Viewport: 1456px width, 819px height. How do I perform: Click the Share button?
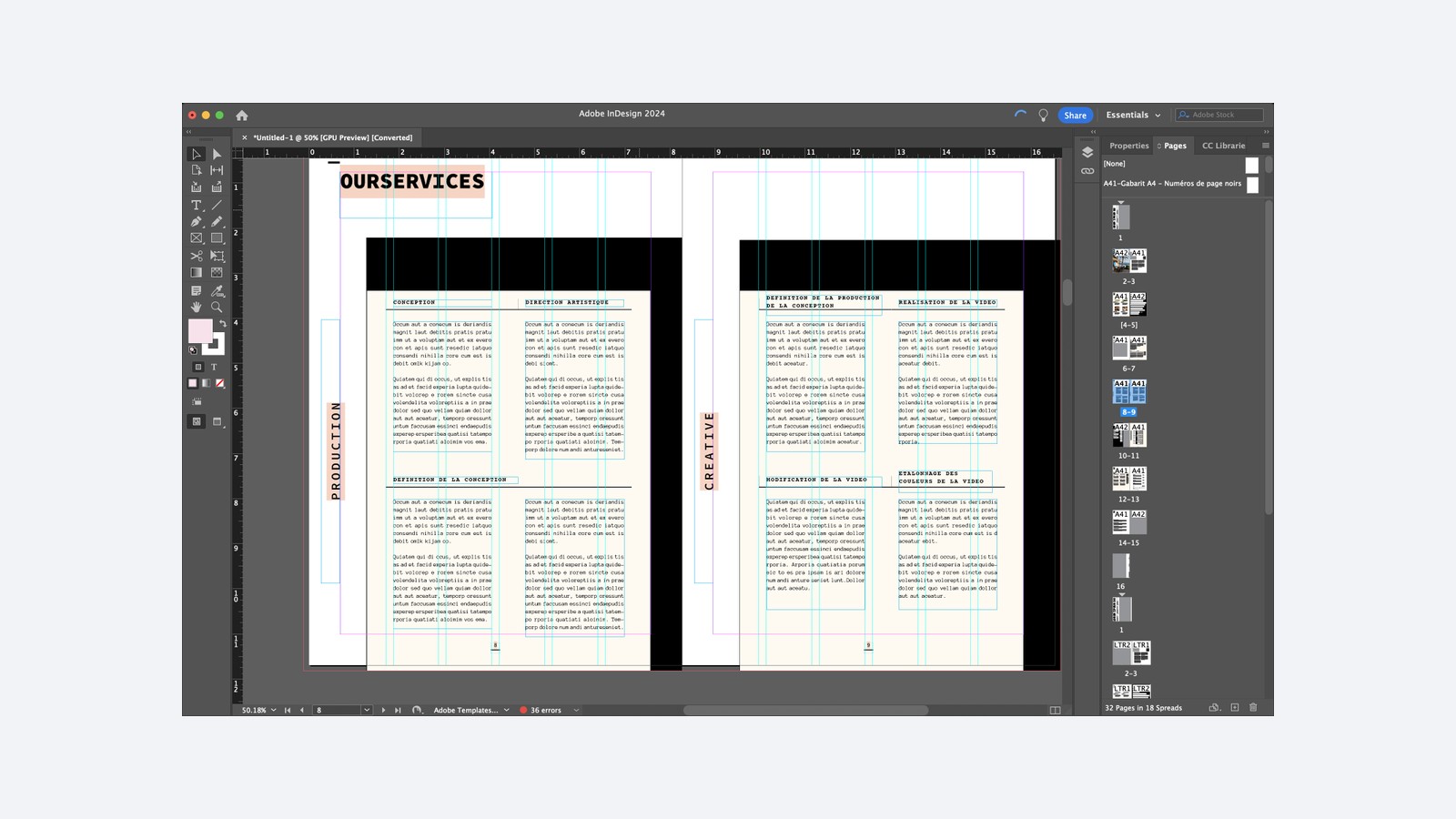1075,116
